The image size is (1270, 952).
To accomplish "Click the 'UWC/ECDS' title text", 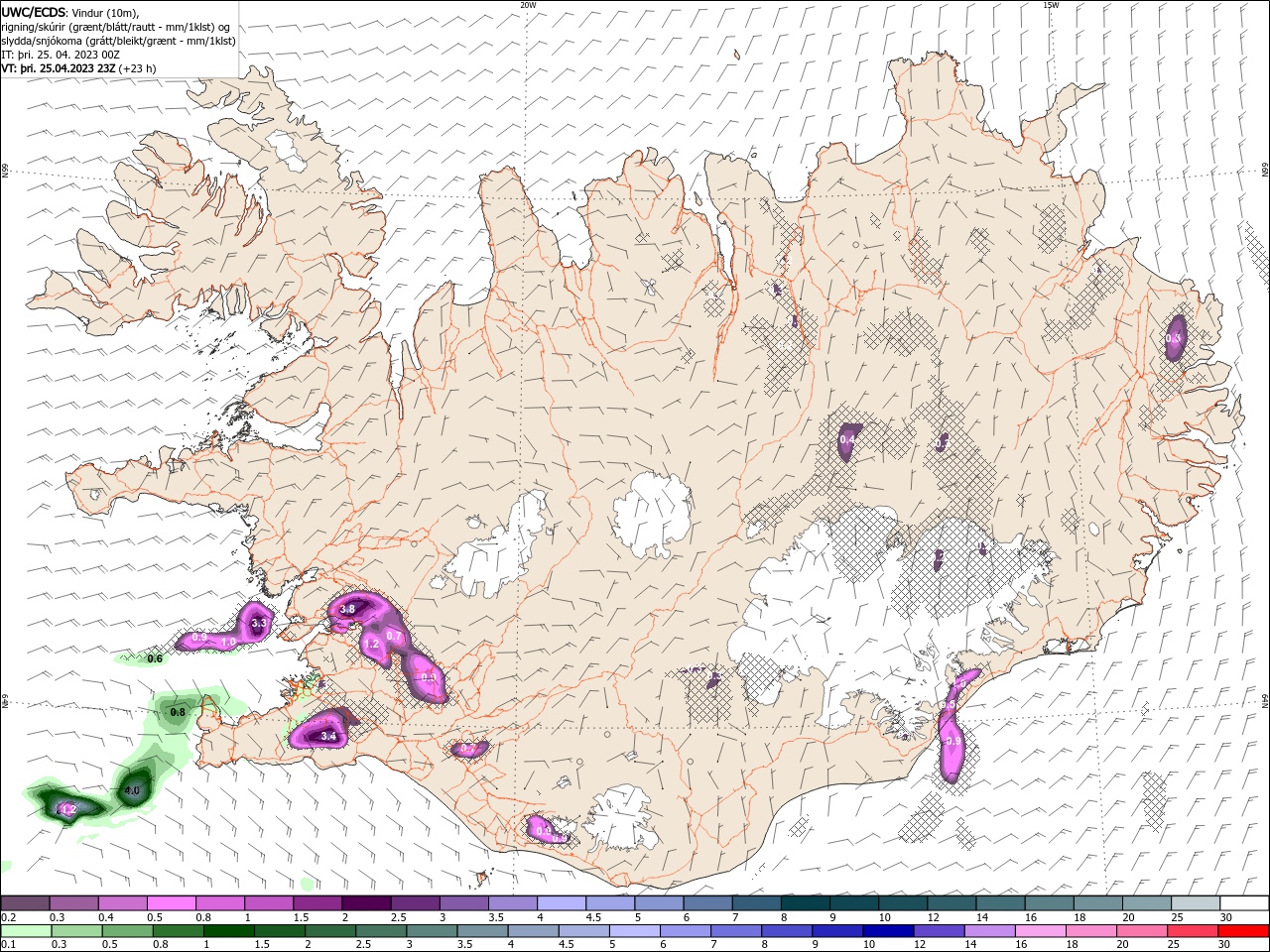I will point(34,12).
